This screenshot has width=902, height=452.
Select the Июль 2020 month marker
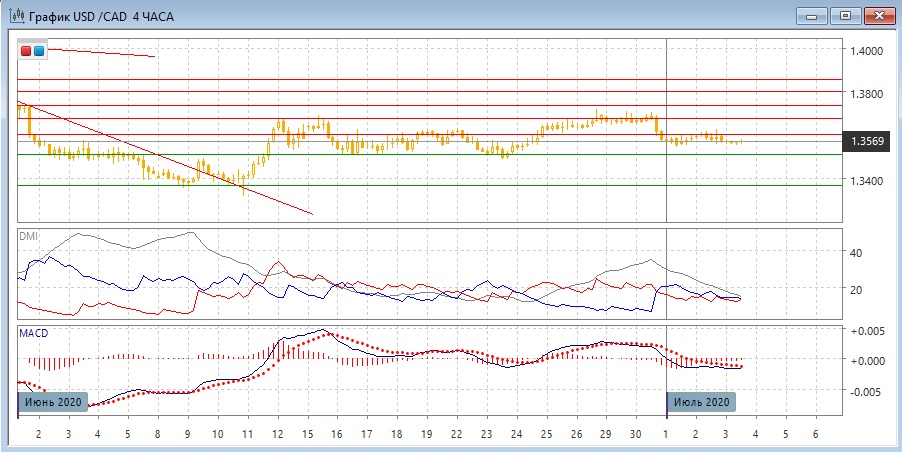point(701,401)
